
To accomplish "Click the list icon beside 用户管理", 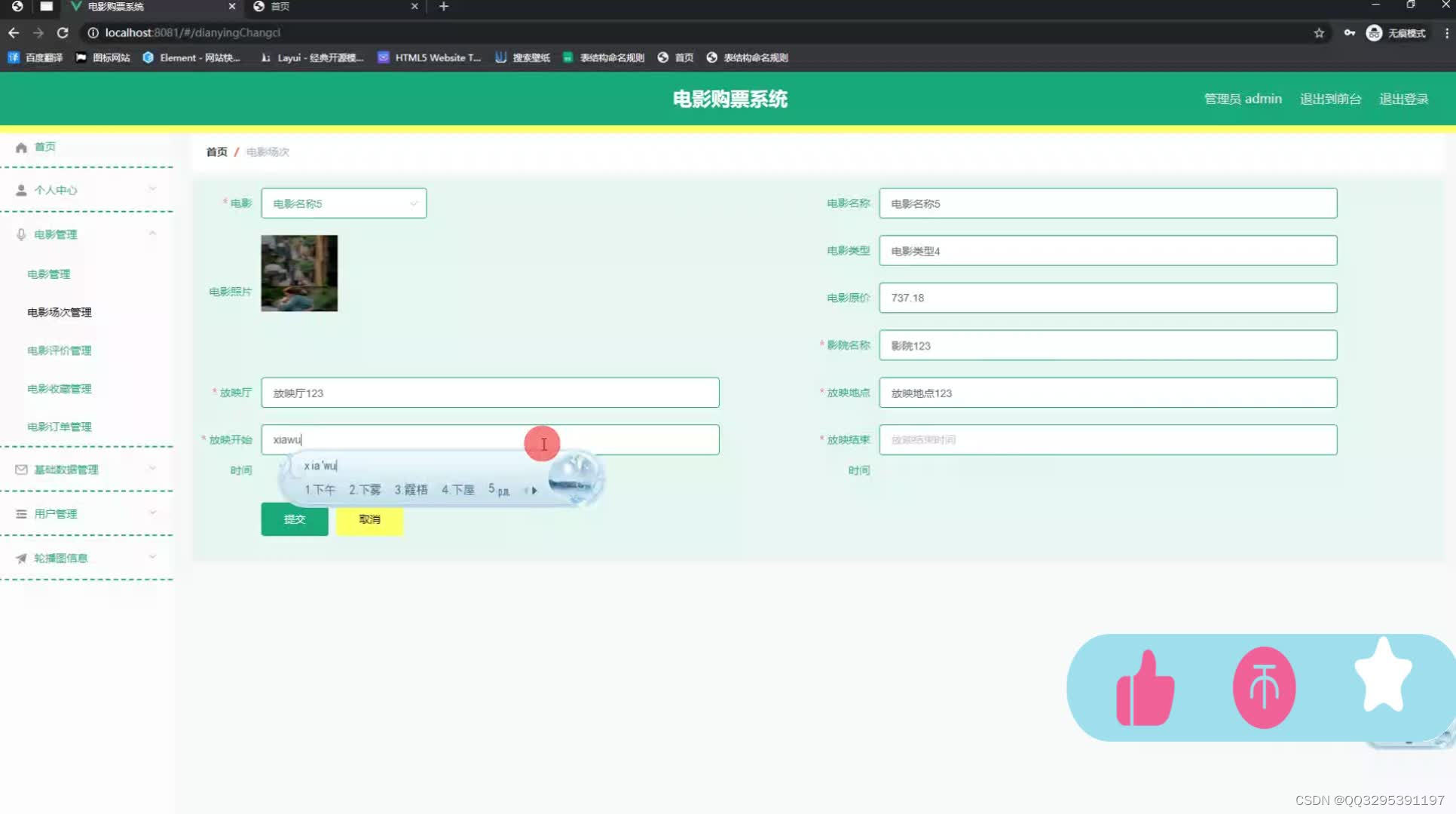I will click(x=21, y=514).
